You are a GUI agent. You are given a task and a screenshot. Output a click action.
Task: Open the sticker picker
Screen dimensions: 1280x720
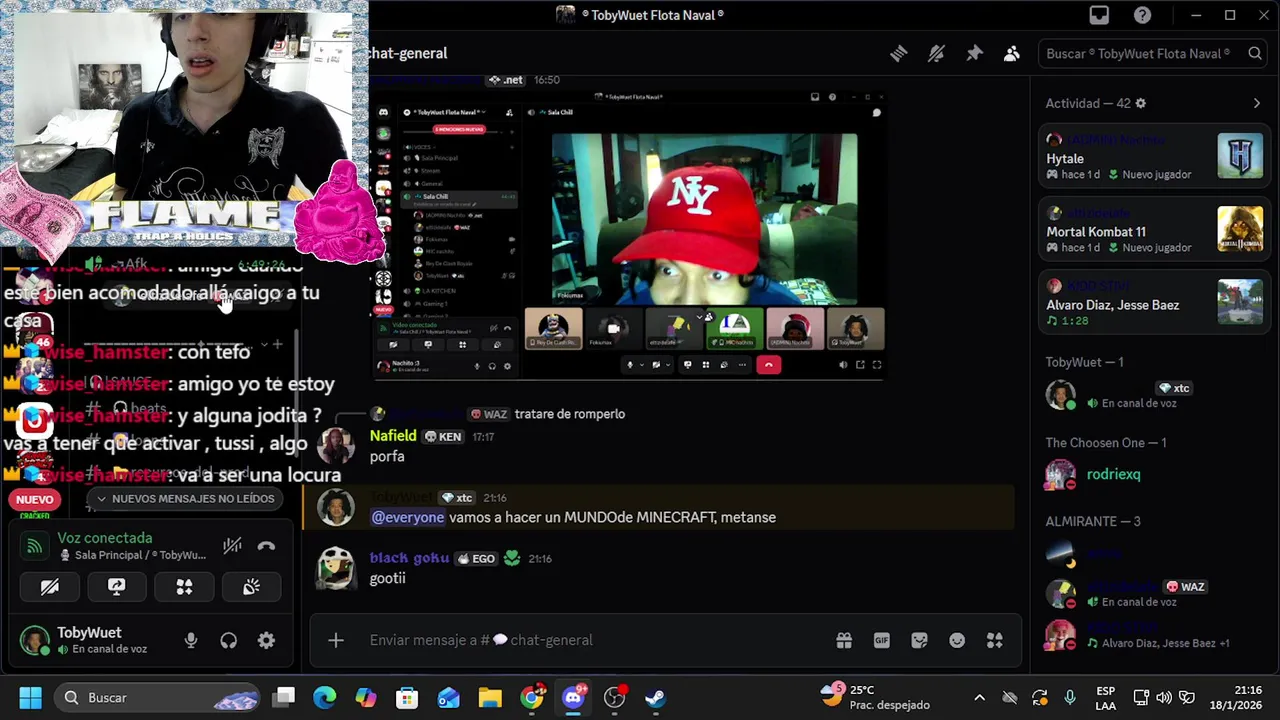[x=920, y=640]
